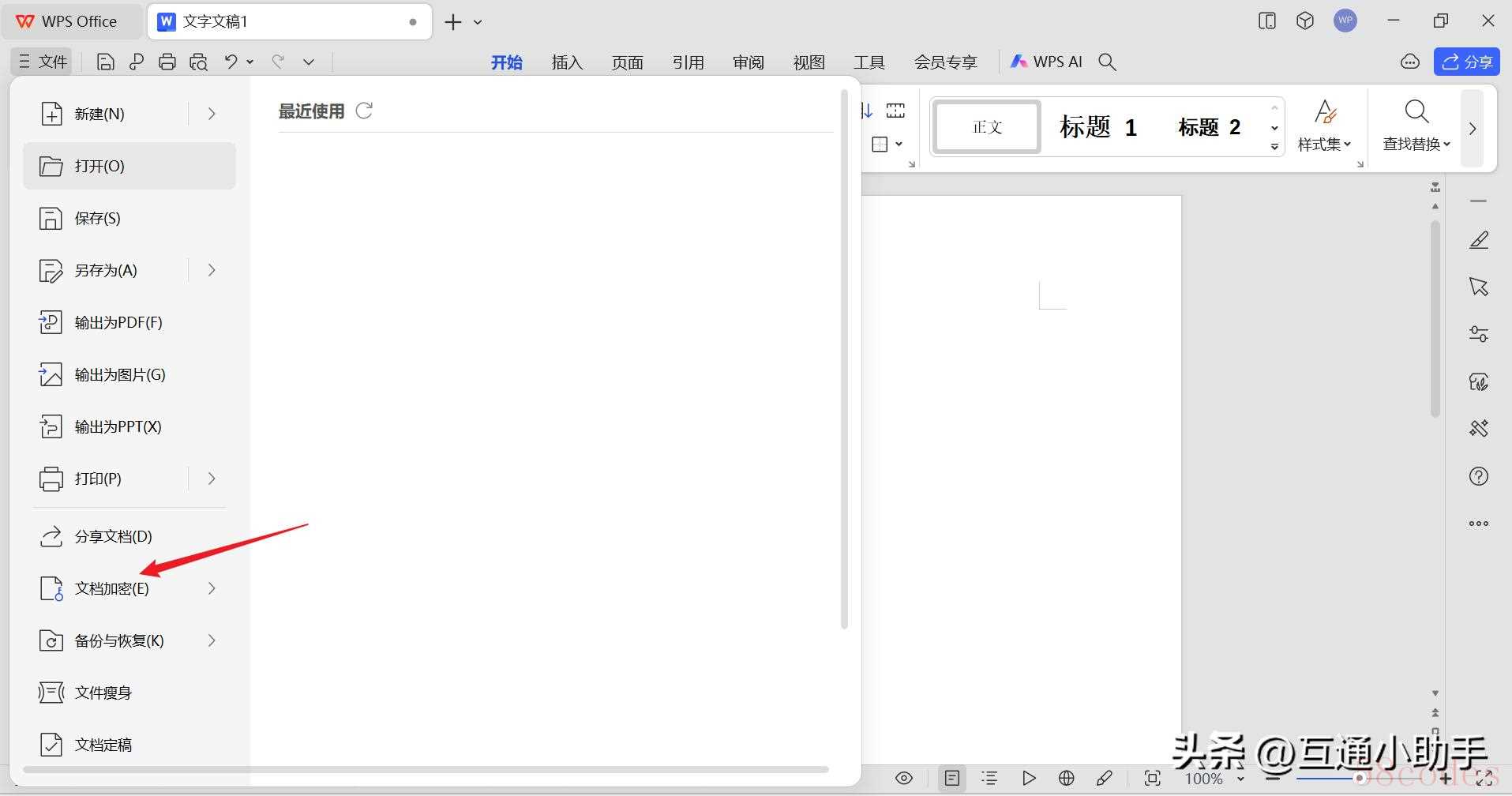The image size is (1512, 796).
Task: Open the 样式集 dropdown
Action: click(x=1324, y=126)
